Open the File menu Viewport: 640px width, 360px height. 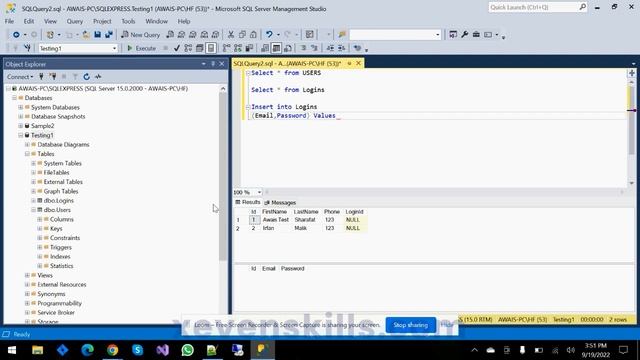(x=9, y=21)
